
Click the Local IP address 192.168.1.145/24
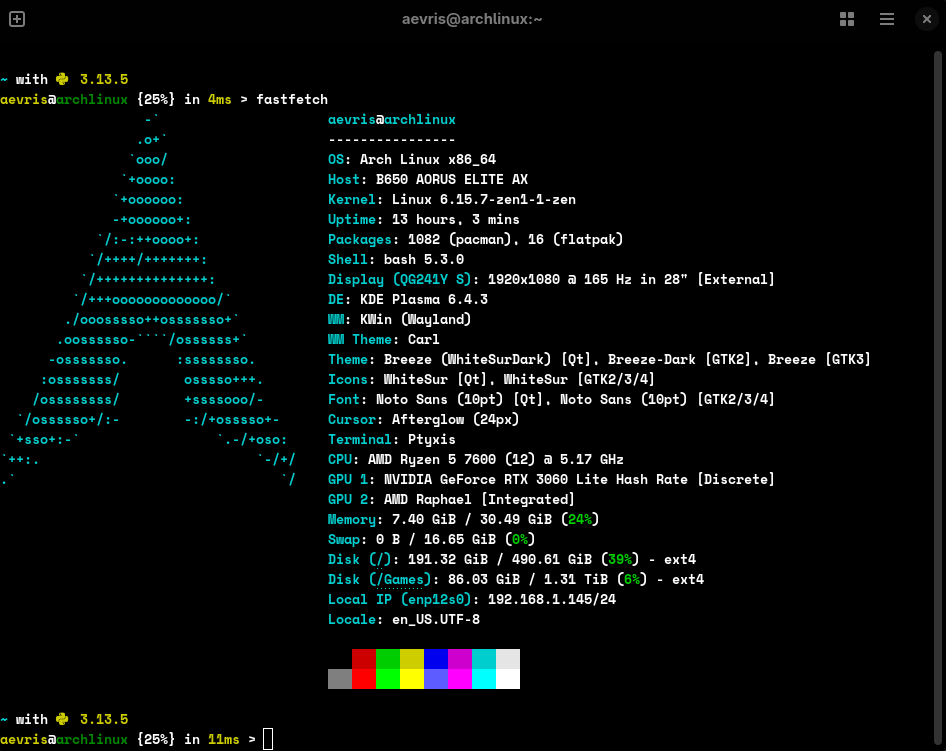coord(551,599)
